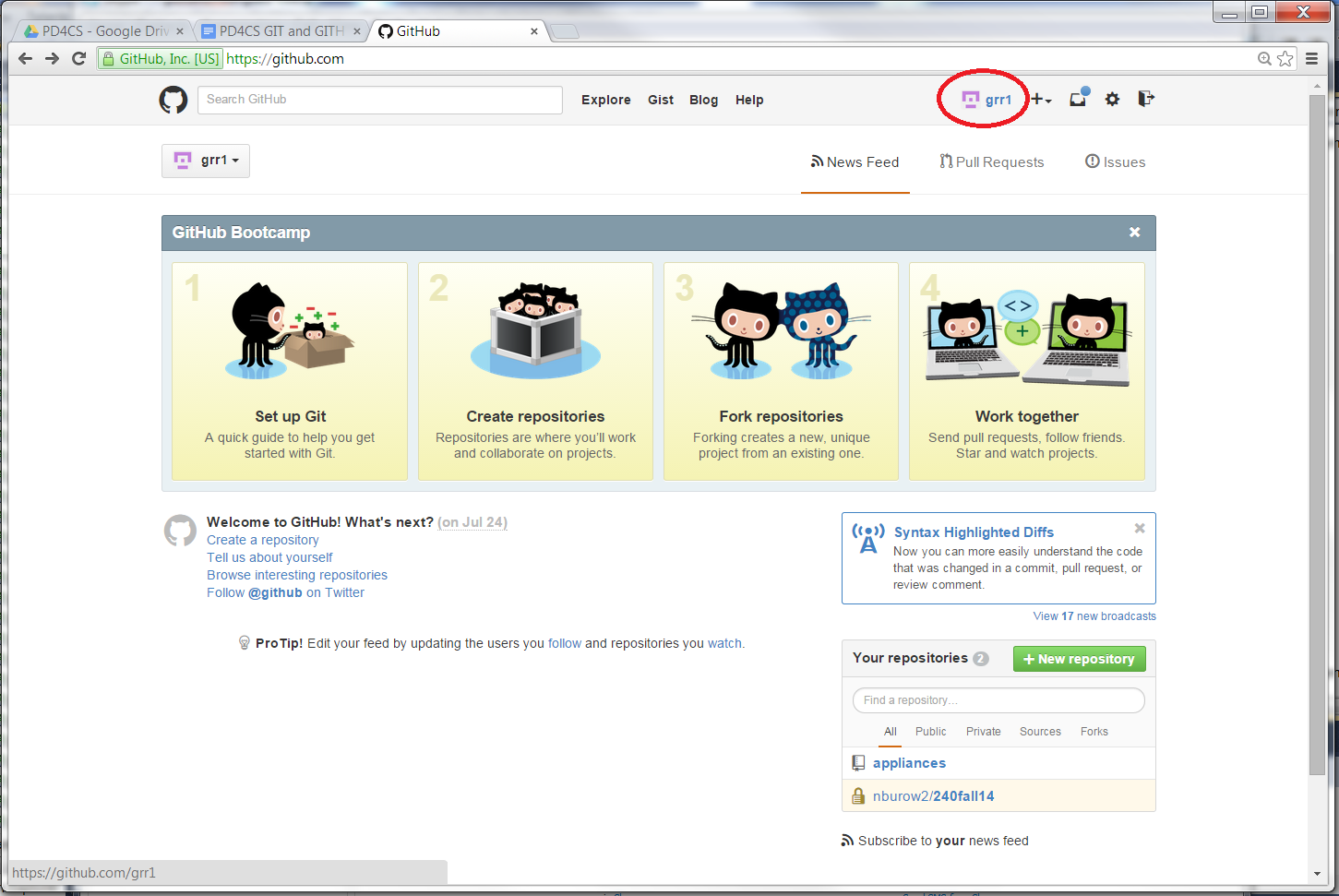1339x896 pixels.
Task: Click repo book icon beside appliances
Action: click(x=858, y=763)
